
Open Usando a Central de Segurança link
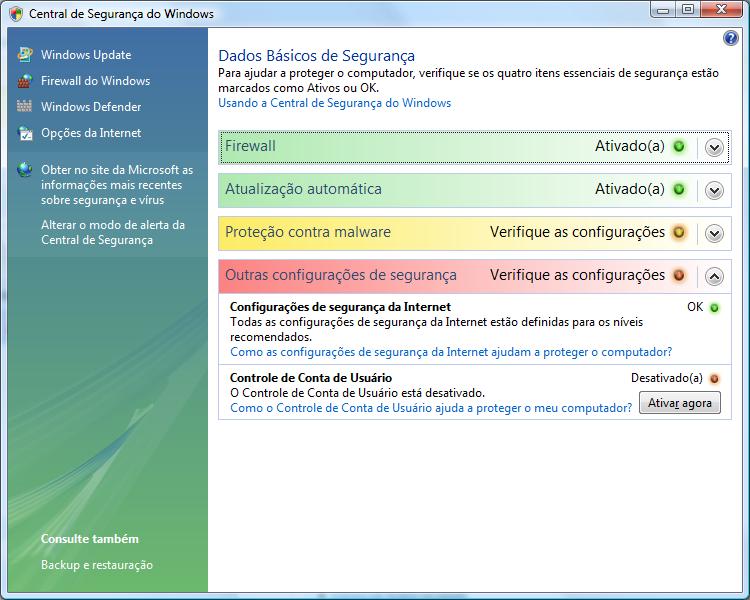tap(334, 103)
